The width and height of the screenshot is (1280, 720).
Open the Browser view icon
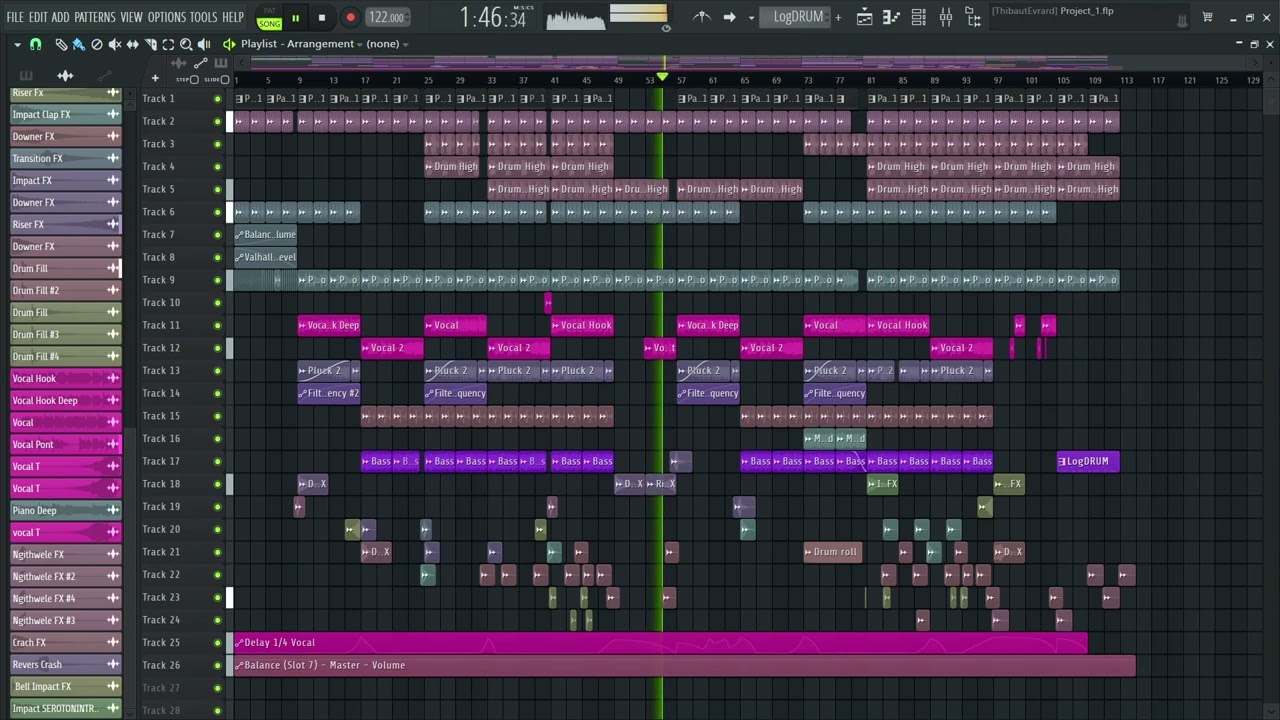click(x=972, y=17)
